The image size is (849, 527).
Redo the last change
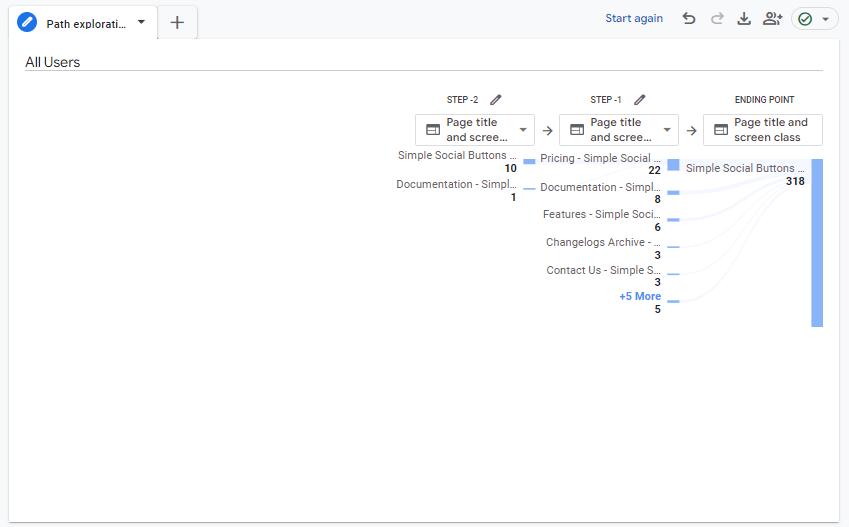(x=717, y=18)
